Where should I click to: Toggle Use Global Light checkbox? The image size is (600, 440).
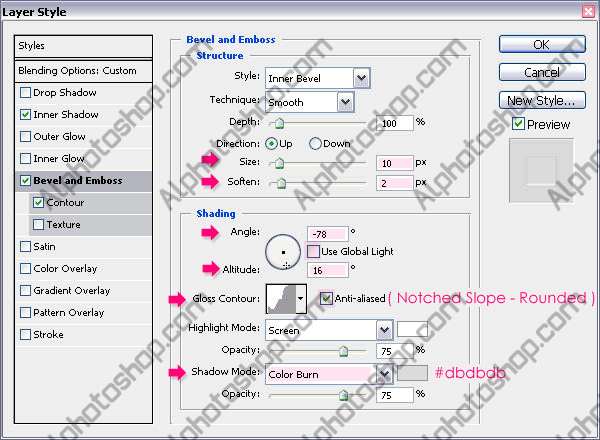[313, 251]
